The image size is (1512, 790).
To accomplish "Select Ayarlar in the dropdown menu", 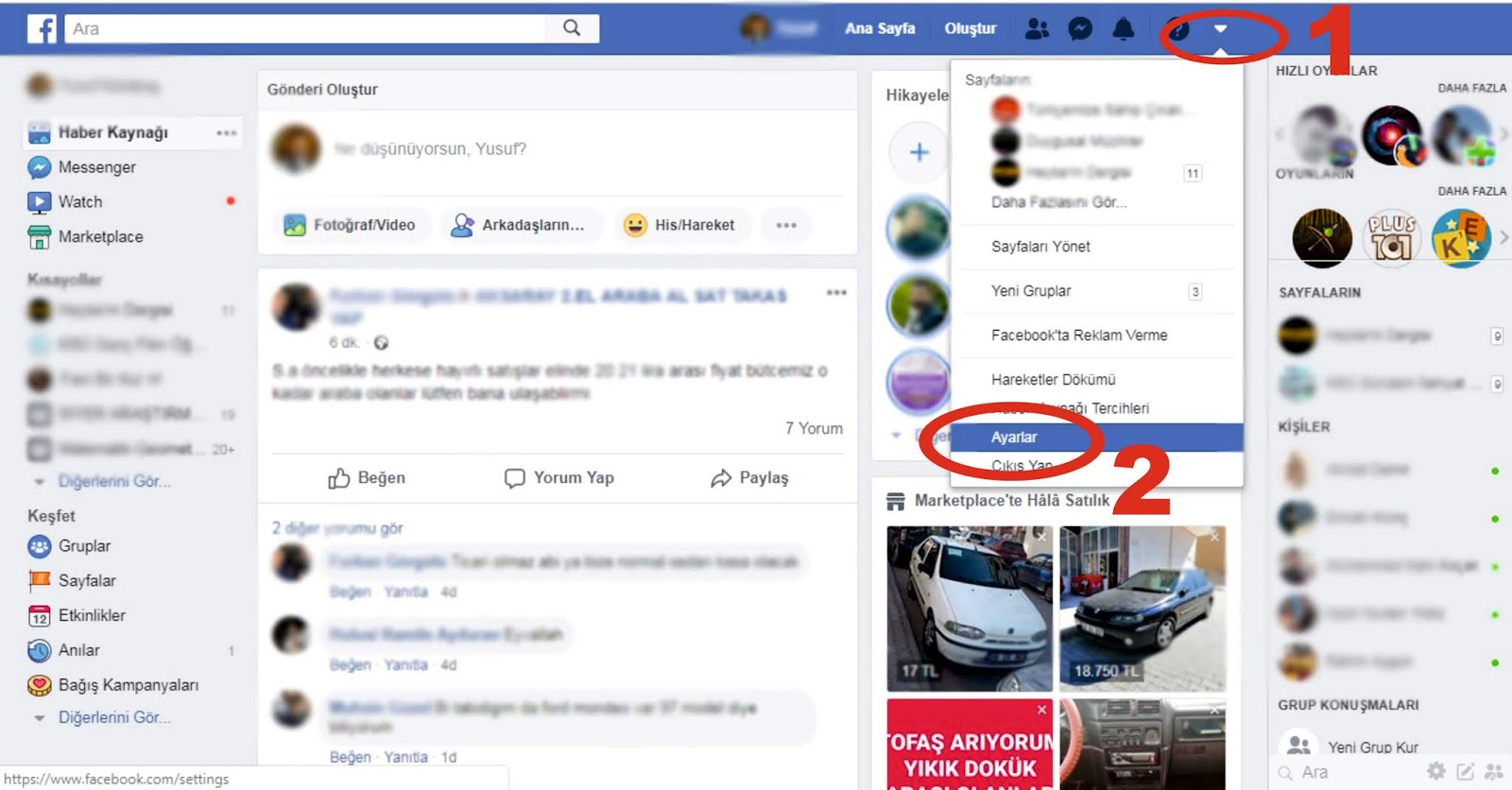I will (1096, 438).
